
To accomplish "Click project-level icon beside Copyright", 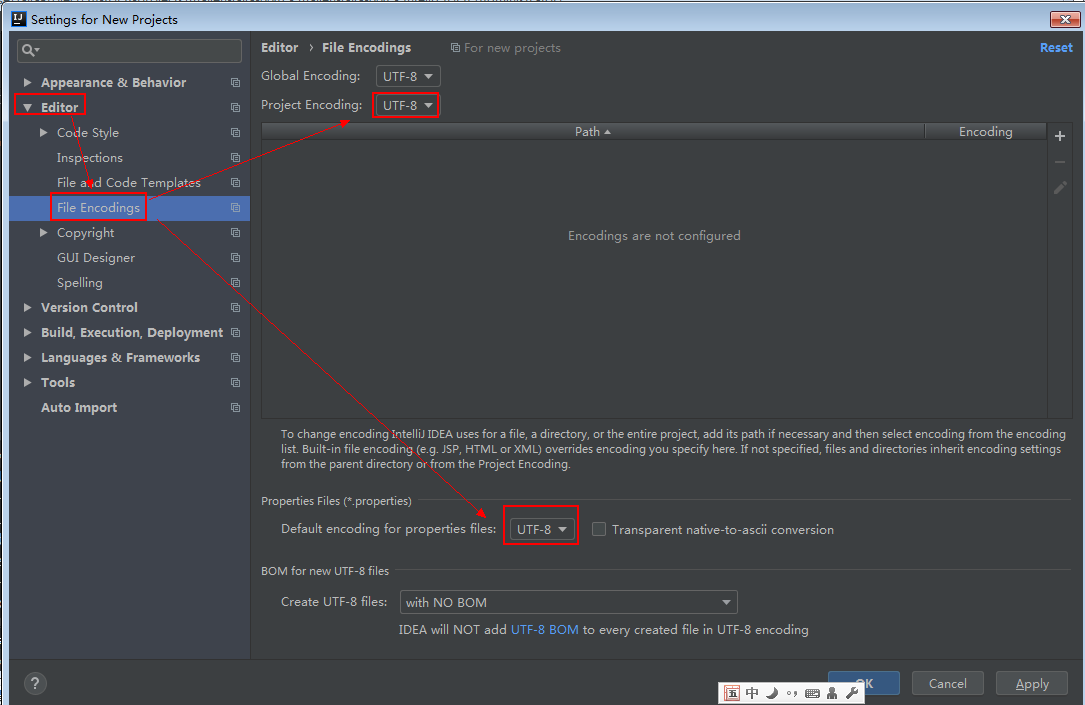I will click(x=235, y=232).
